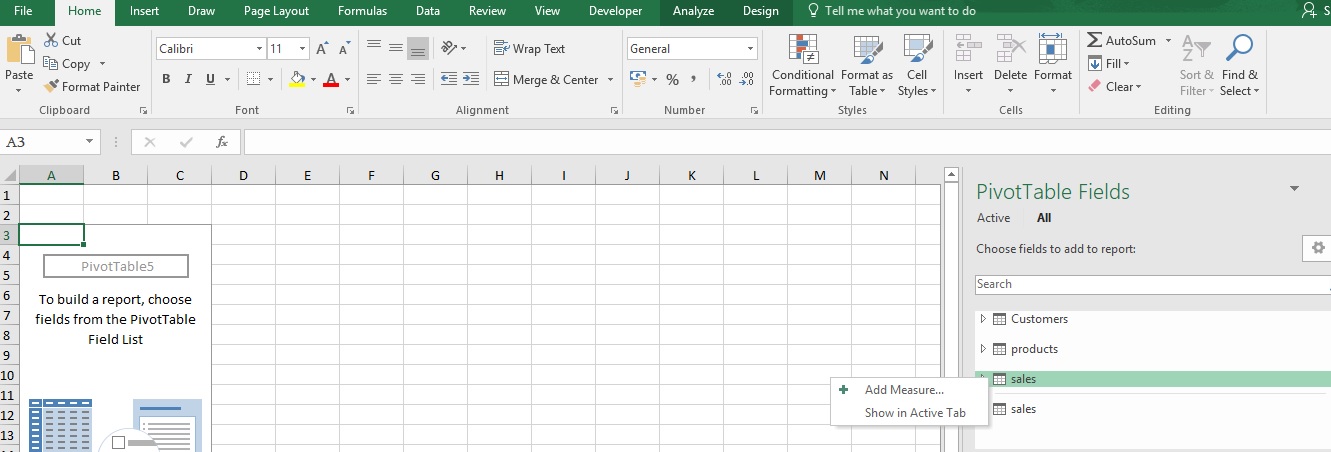Switch field list to Active view
The image size is (1331, 452).
tap(993, 218)
